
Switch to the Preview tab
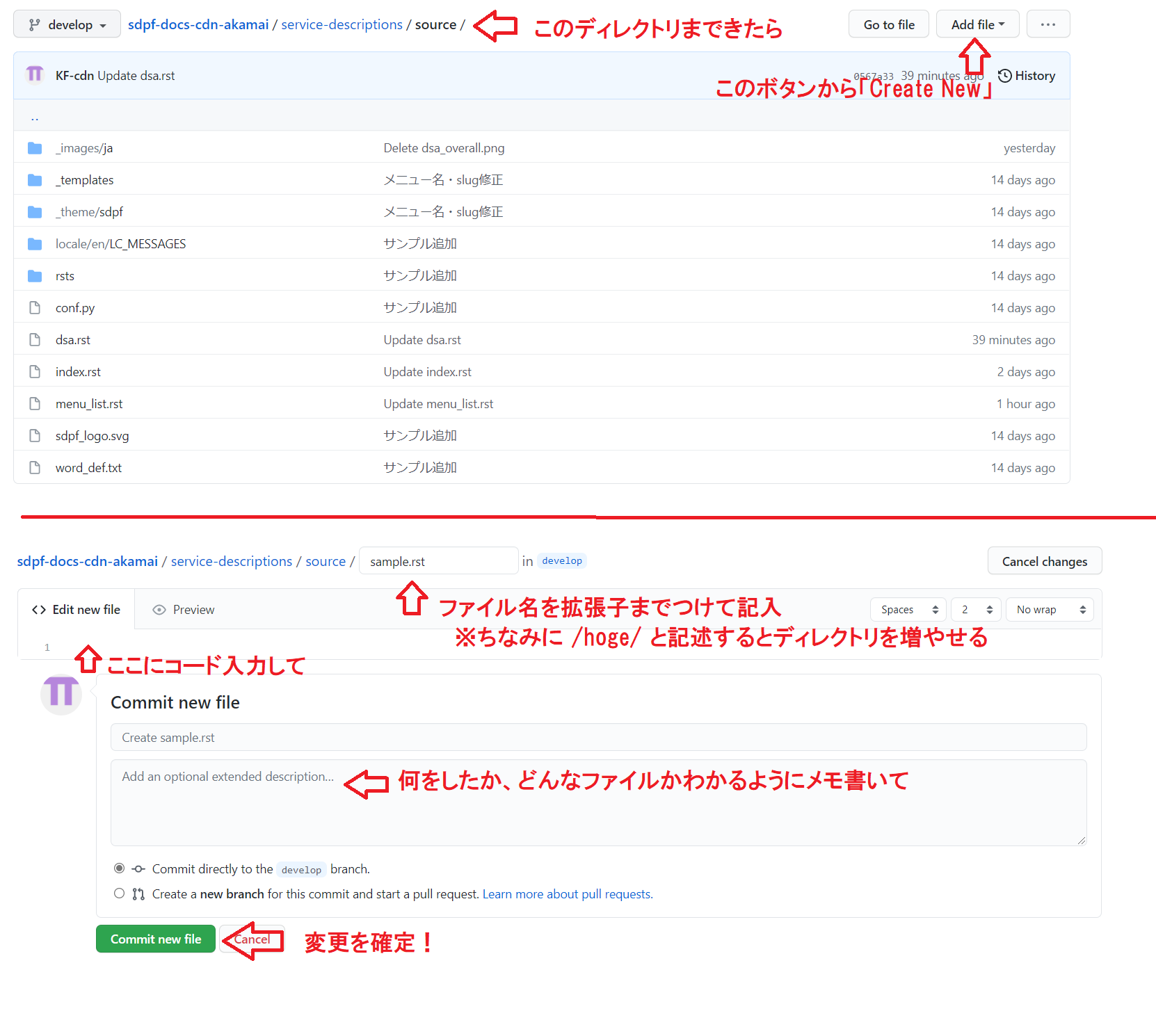tap(184, 610)
